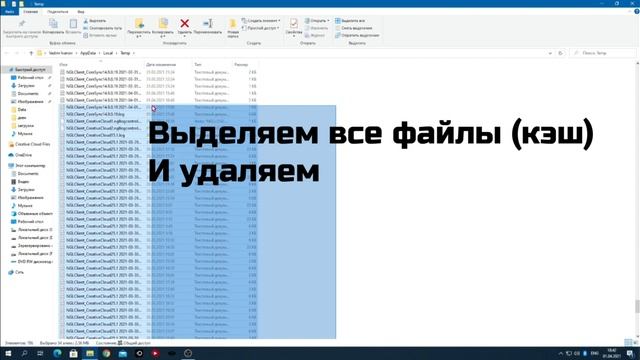This screenshot has height=360, width=640.
Task: Click the red Удалить (Delete) X icon
Action: 184,24
